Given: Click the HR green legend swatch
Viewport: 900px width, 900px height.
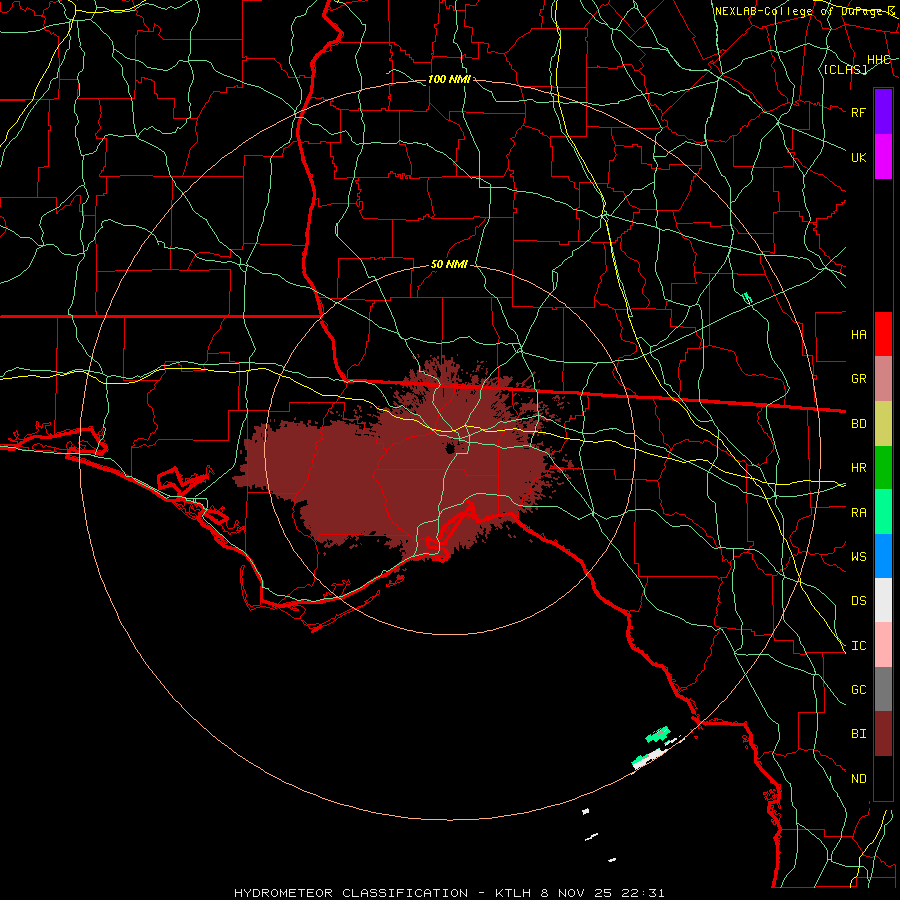Looking at the screenshot, I should pyautogui.click(x=883, y=467).
